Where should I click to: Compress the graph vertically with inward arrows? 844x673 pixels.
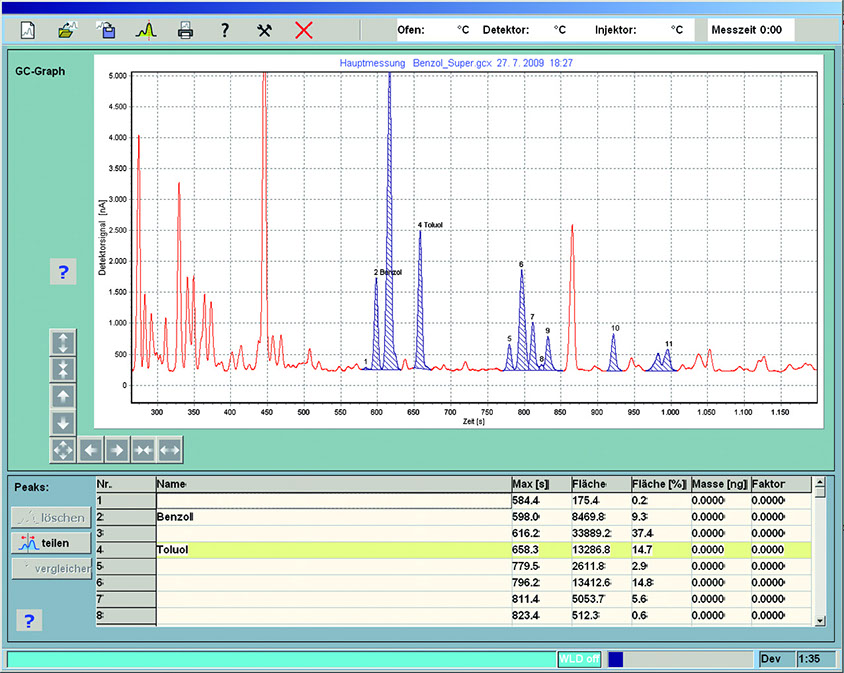point(63,369)
